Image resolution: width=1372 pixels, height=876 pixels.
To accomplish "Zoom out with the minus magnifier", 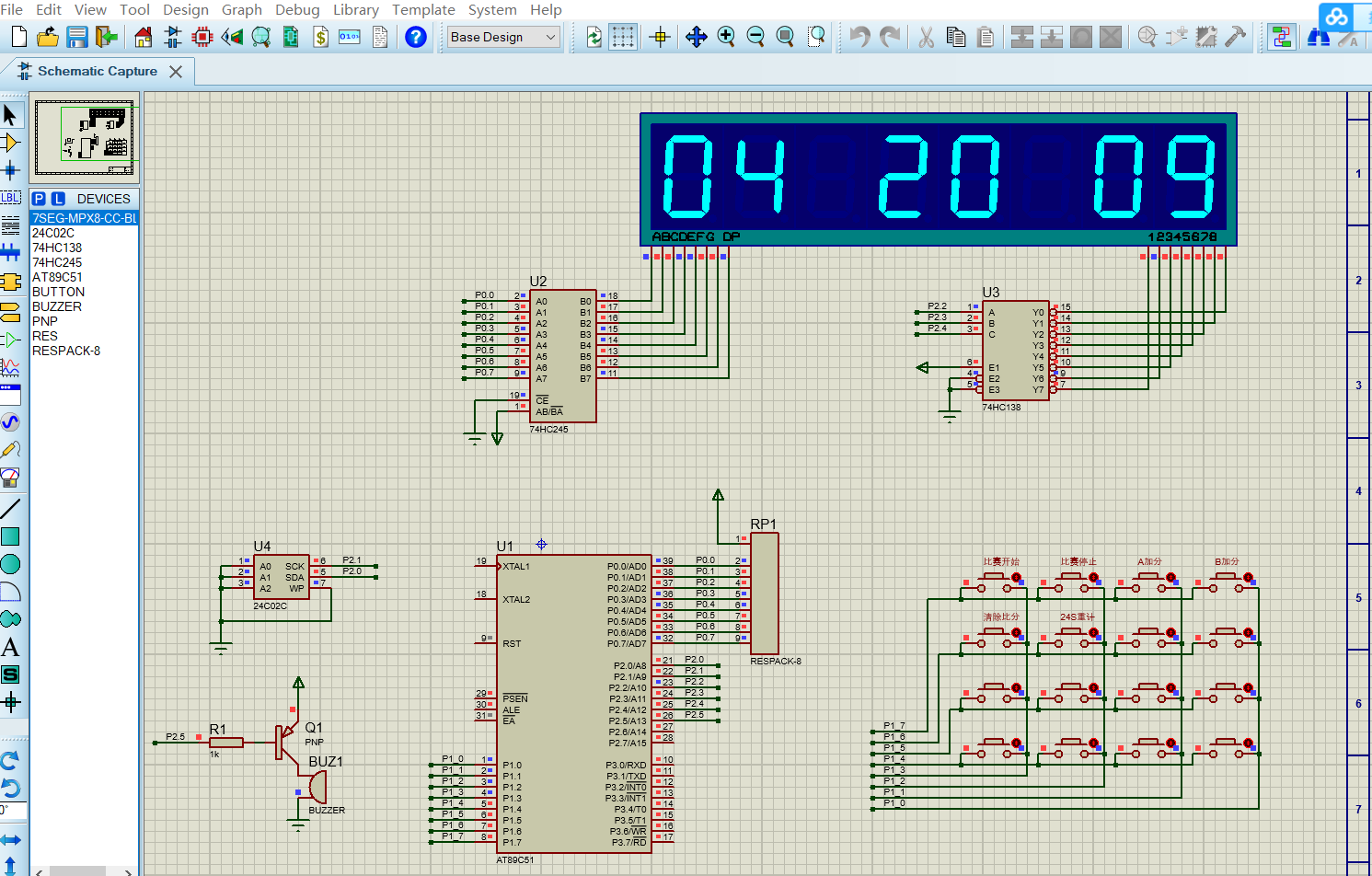I will pos(755,37).
